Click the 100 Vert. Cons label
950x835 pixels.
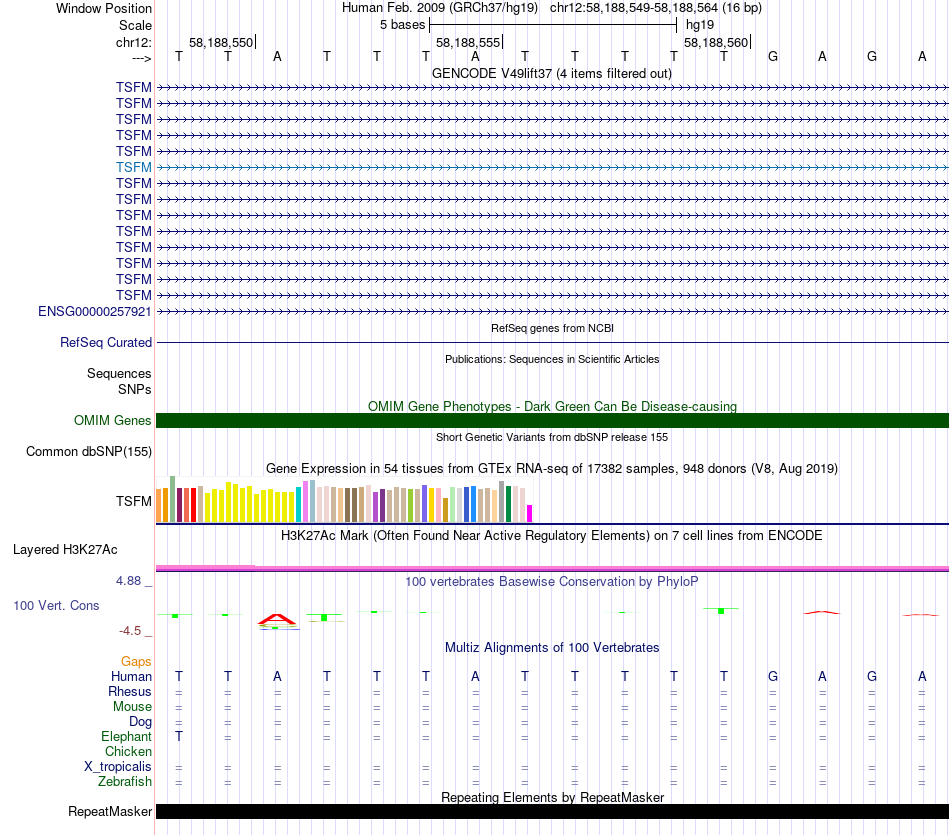point(56,605)
